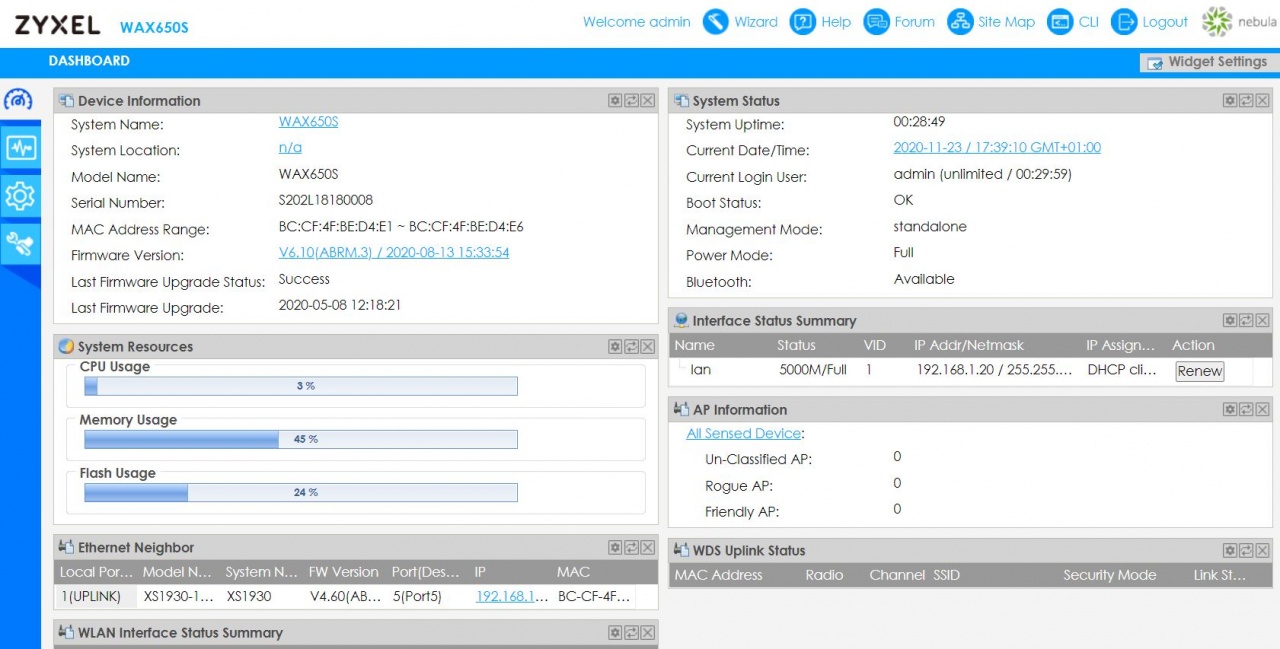Screen dimensions: 1280x649
Task: Close the Interface Status Summary widget
Action: [1263, 321]
